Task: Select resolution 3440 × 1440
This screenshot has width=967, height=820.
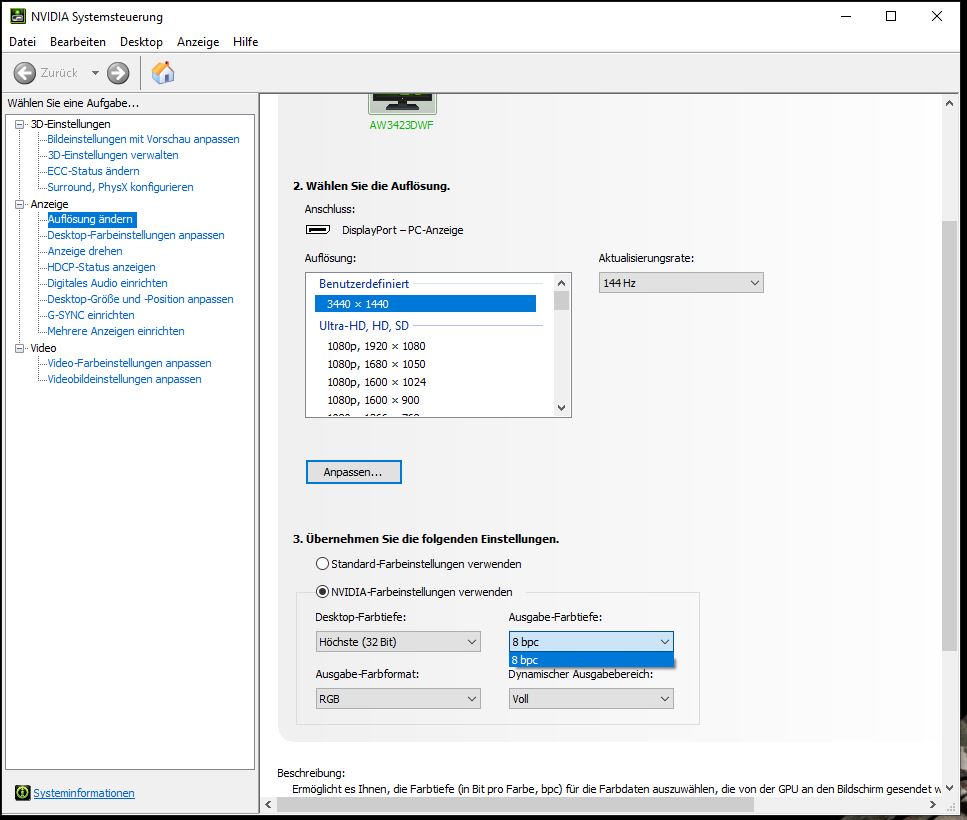Action: (425, 304)
